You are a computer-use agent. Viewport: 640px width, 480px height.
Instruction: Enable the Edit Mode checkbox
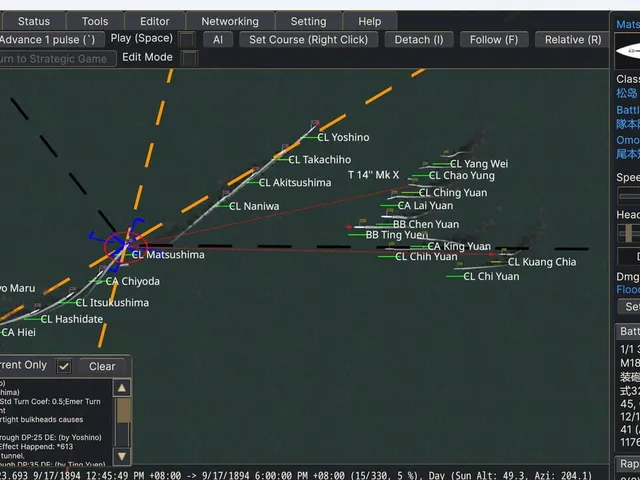pos(189,58)
